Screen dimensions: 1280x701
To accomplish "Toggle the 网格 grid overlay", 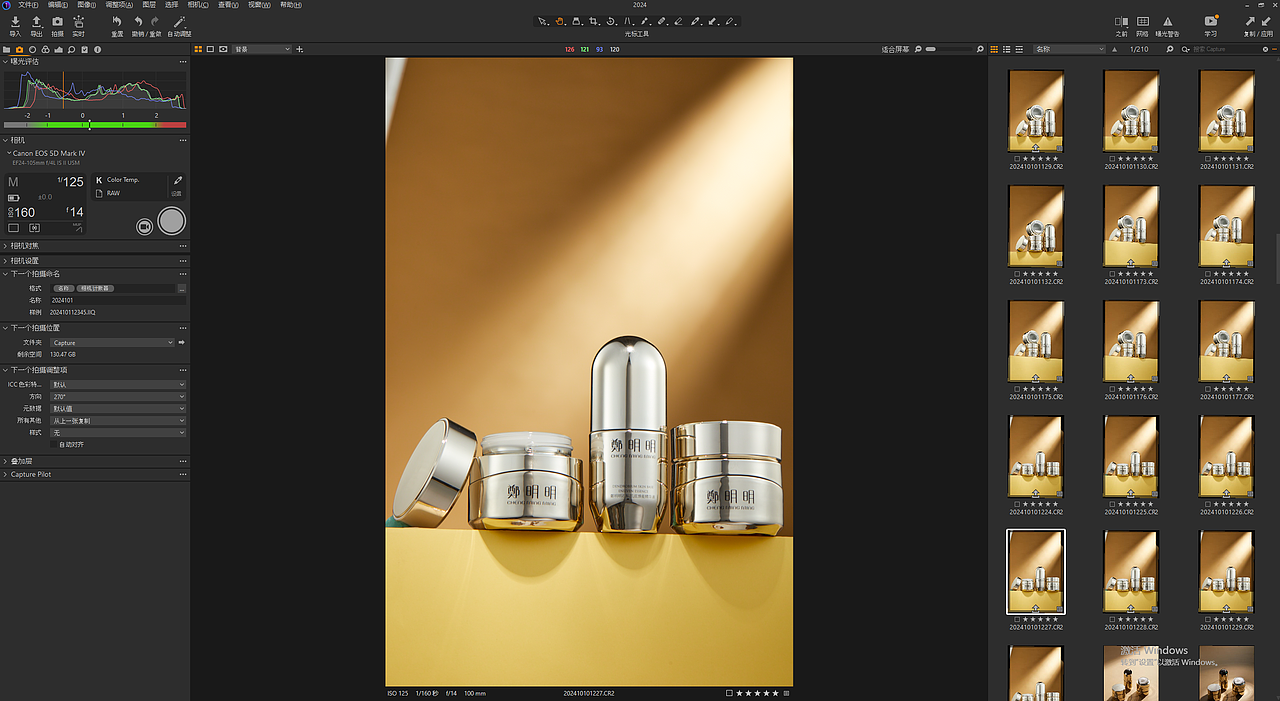I will pyautogui.click(x=1143, y=21).
